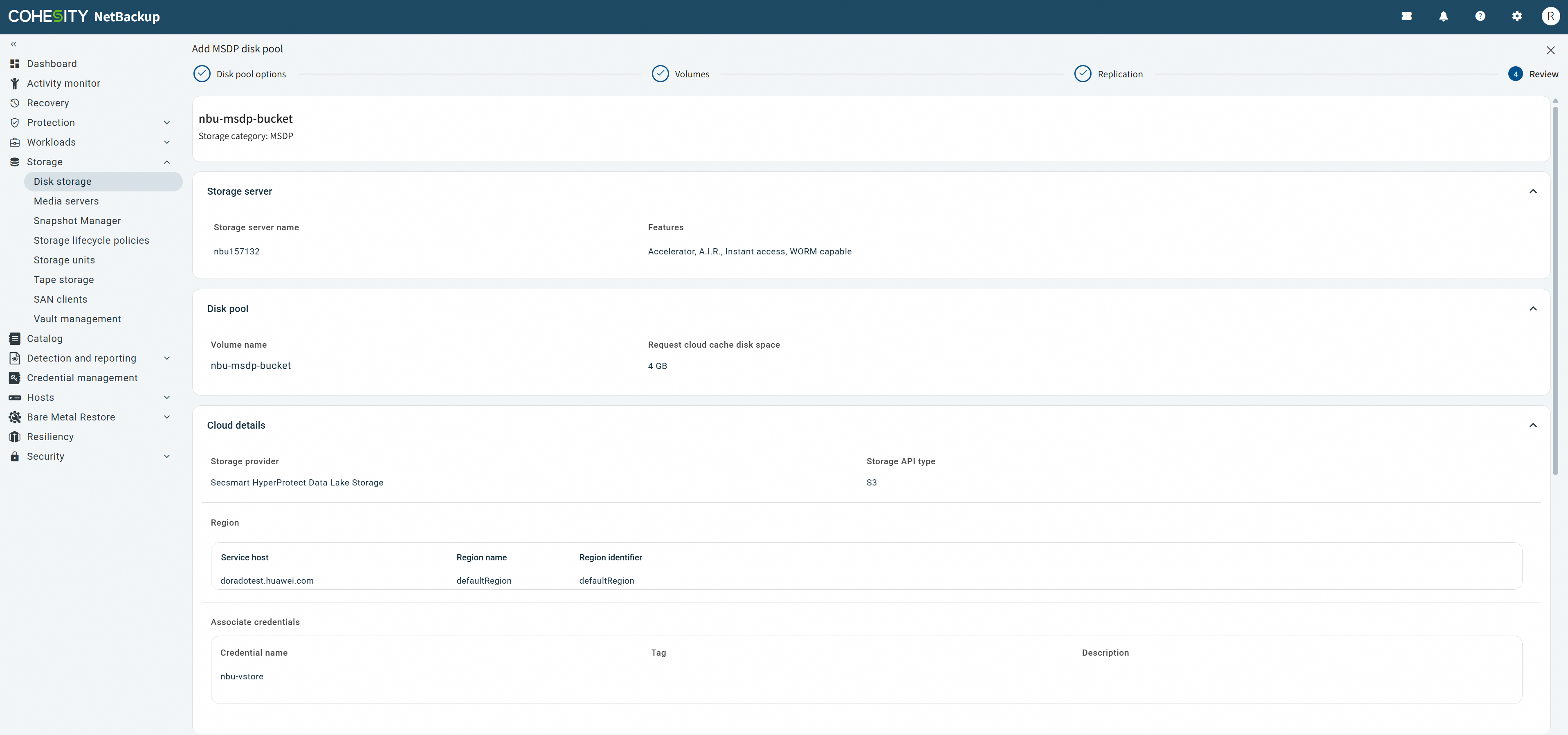Click the Activity monitor figure icon

coord(15,83)
